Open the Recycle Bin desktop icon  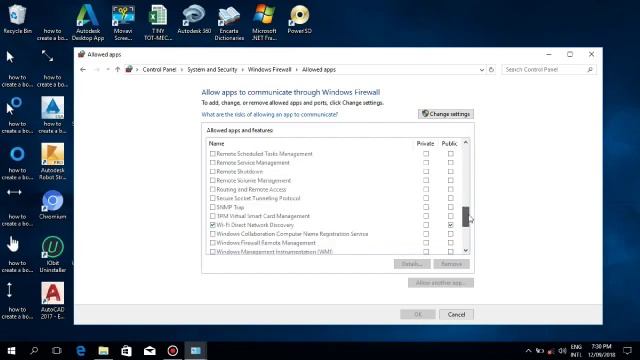[x=17, y=19]
